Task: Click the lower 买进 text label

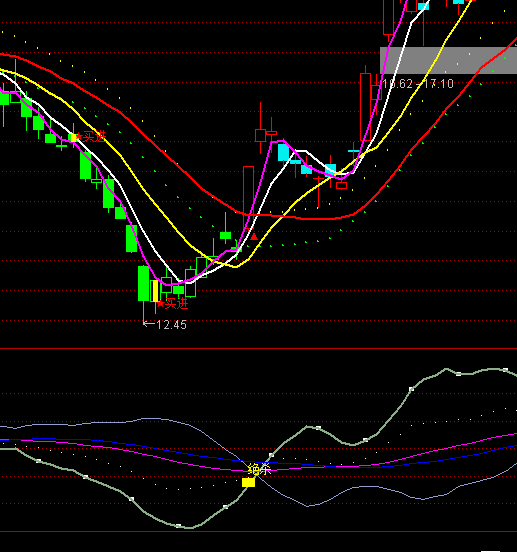Action: click(177, 303)
